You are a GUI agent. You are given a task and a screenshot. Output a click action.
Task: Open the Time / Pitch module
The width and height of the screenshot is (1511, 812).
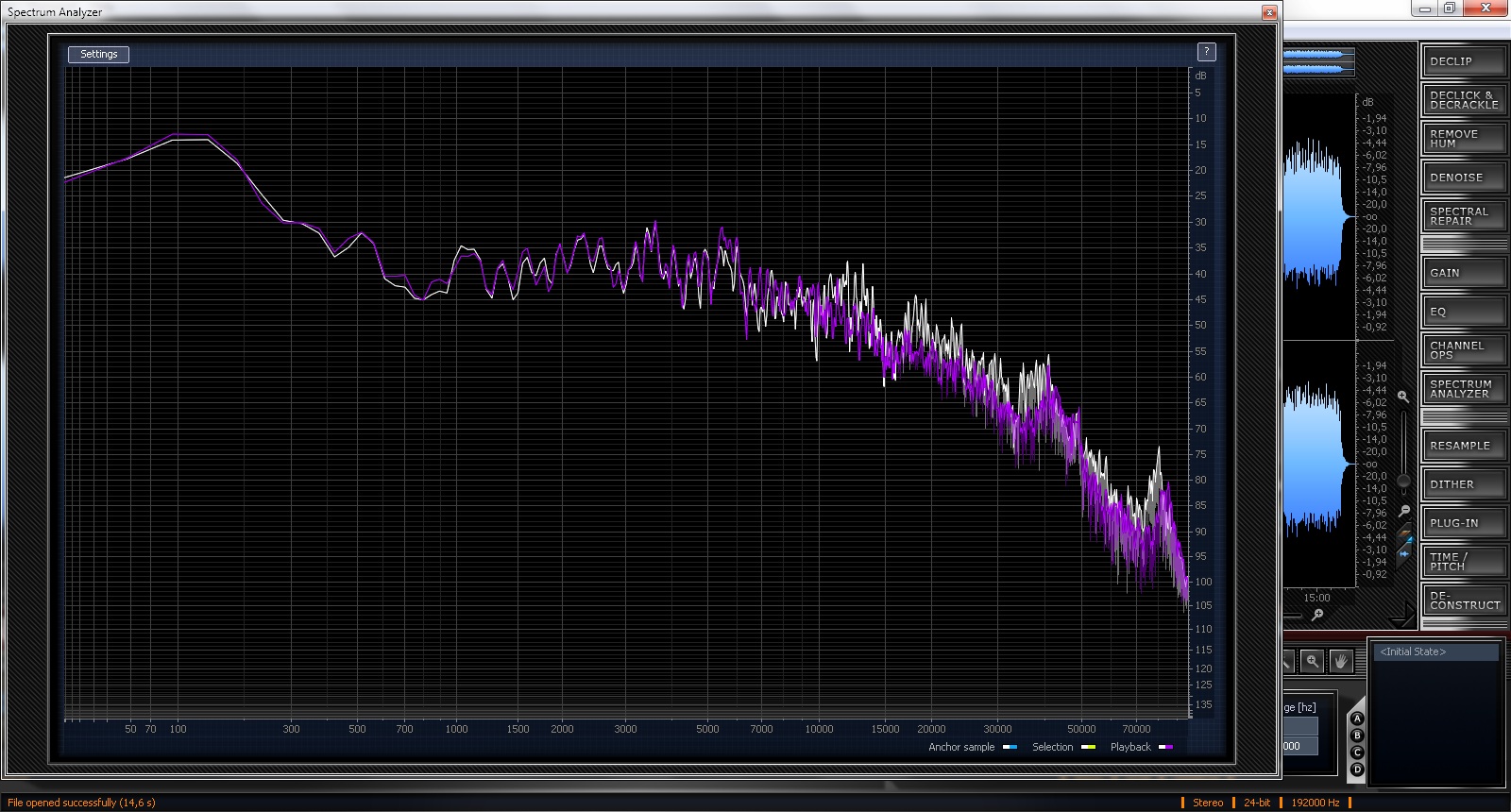[1464, 562]
